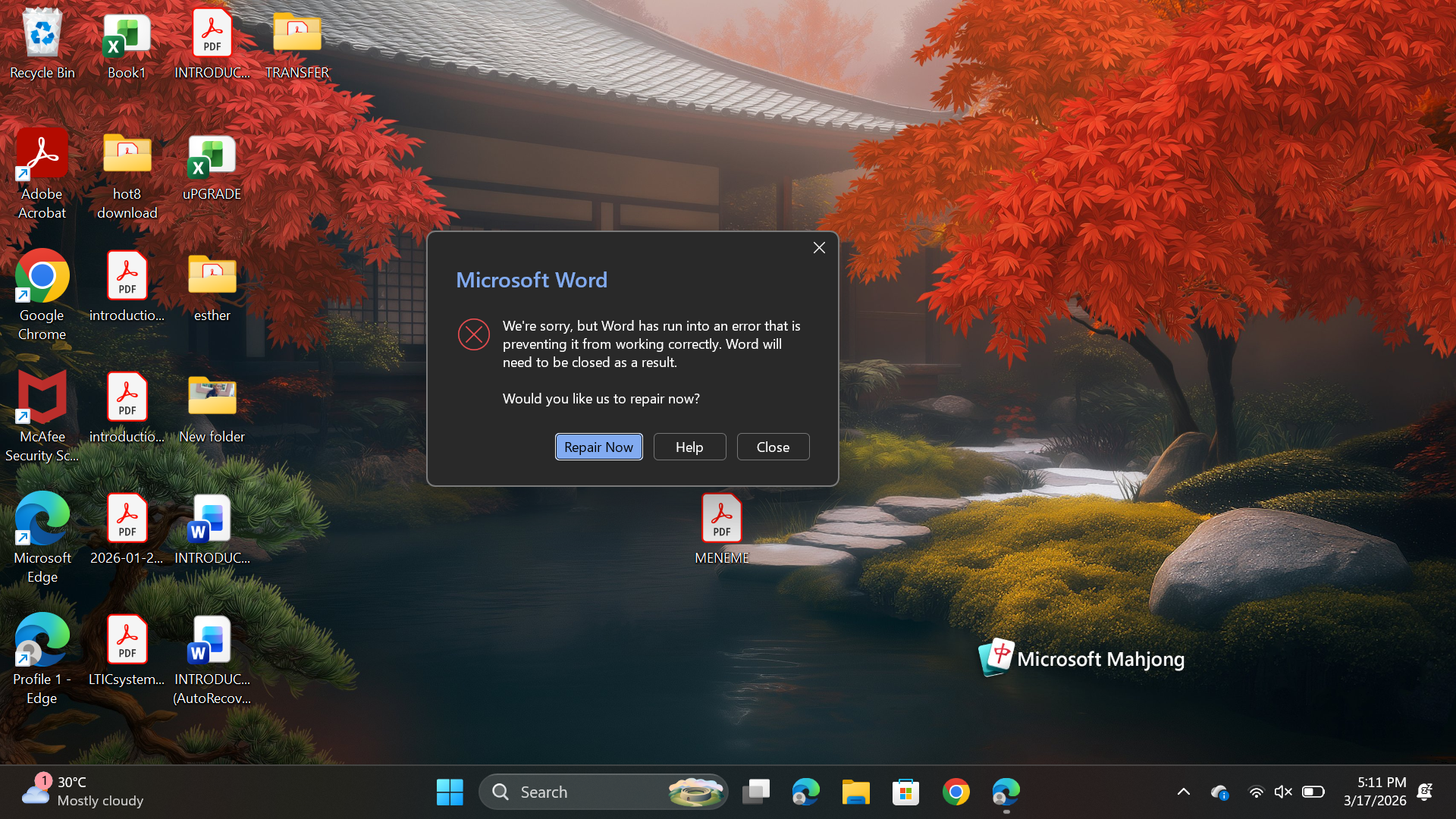Select the INTRODUC AutoRecovered Word document
The height and width of the screenshot is (819, 1456).
click(x=212, y=658)
